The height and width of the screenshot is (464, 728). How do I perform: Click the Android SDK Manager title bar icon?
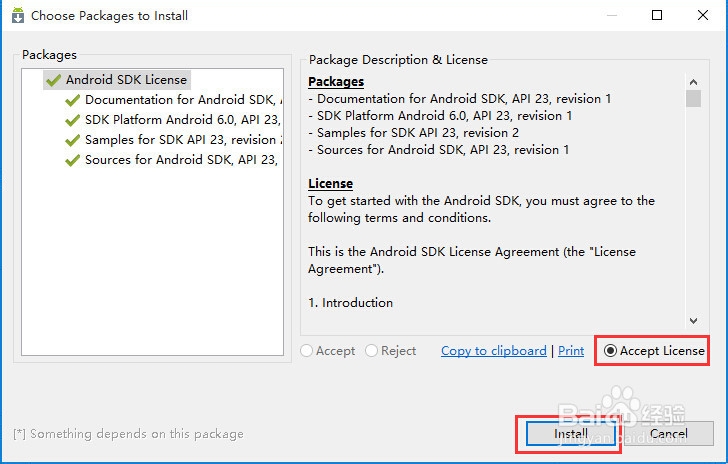(17, 16)
